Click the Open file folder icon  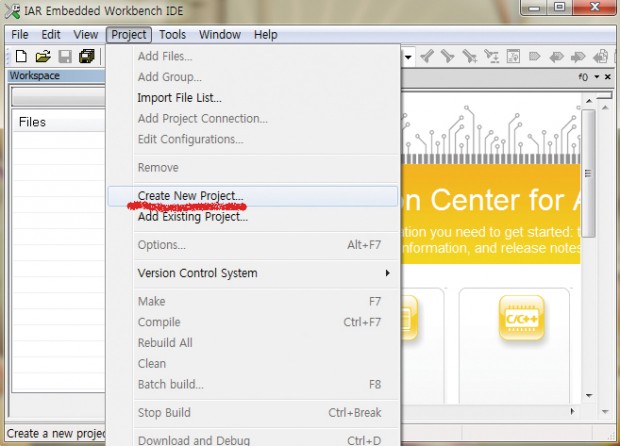point(43,57)
